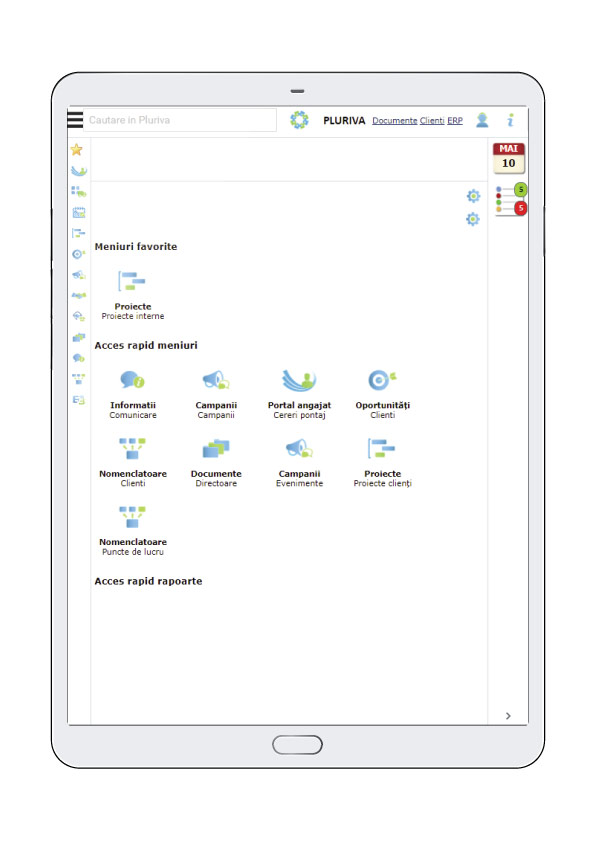Viewport: 595px width, 842px height.
Task: Open Nomenclatoare Puncte de lucru shortcut
Action: pos(133,531)
